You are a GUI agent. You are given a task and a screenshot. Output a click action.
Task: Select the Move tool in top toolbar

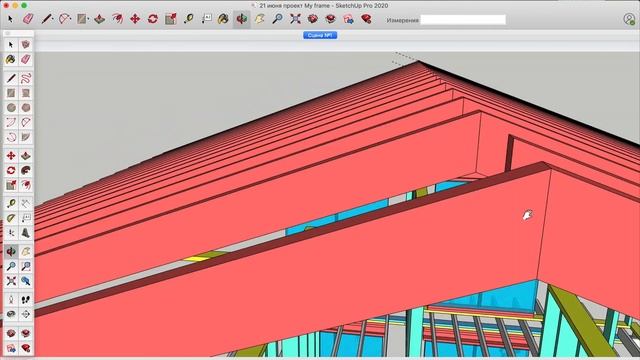[135, 19]
